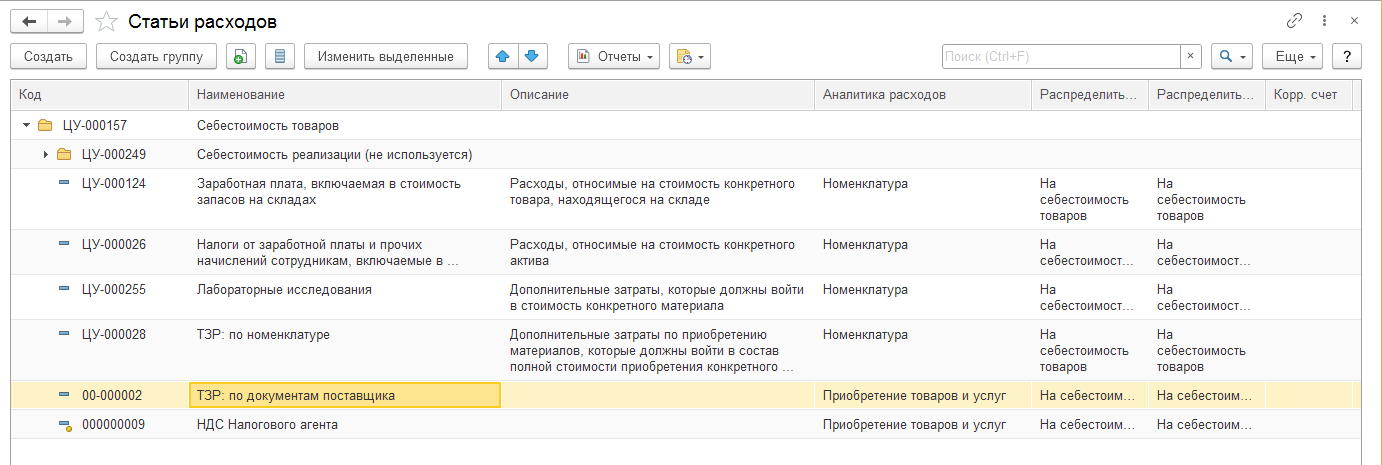Expand the Себестоимость реализации group

coord(45,155)
